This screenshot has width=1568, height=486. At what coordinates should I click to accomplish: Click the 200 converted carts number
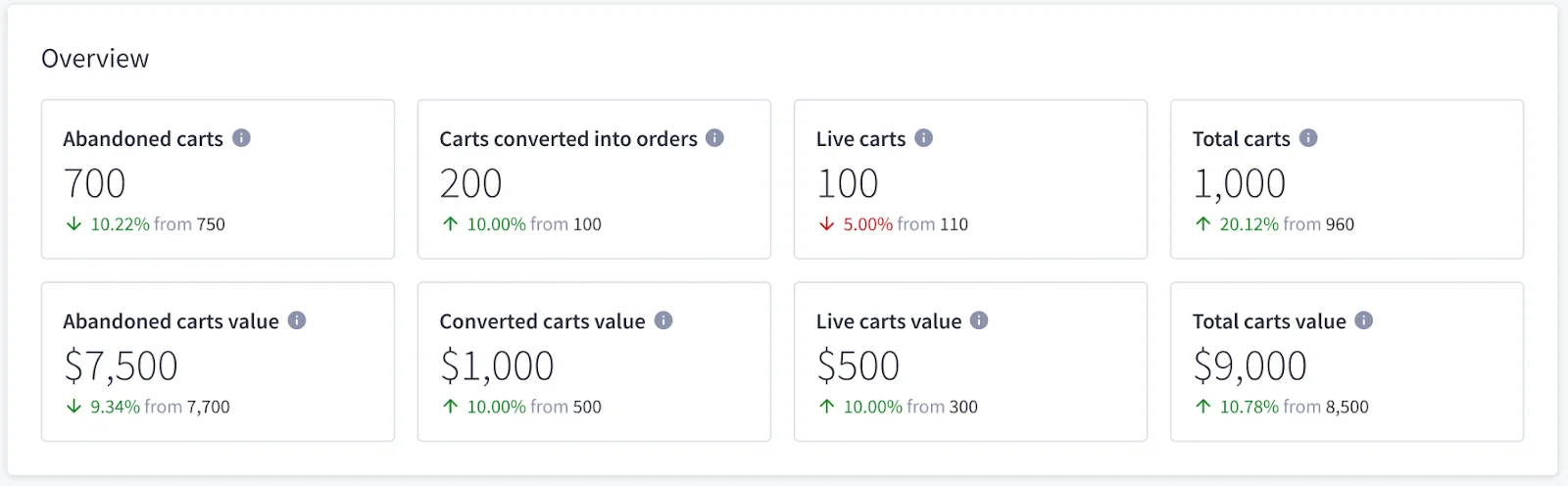coord(470,183)
